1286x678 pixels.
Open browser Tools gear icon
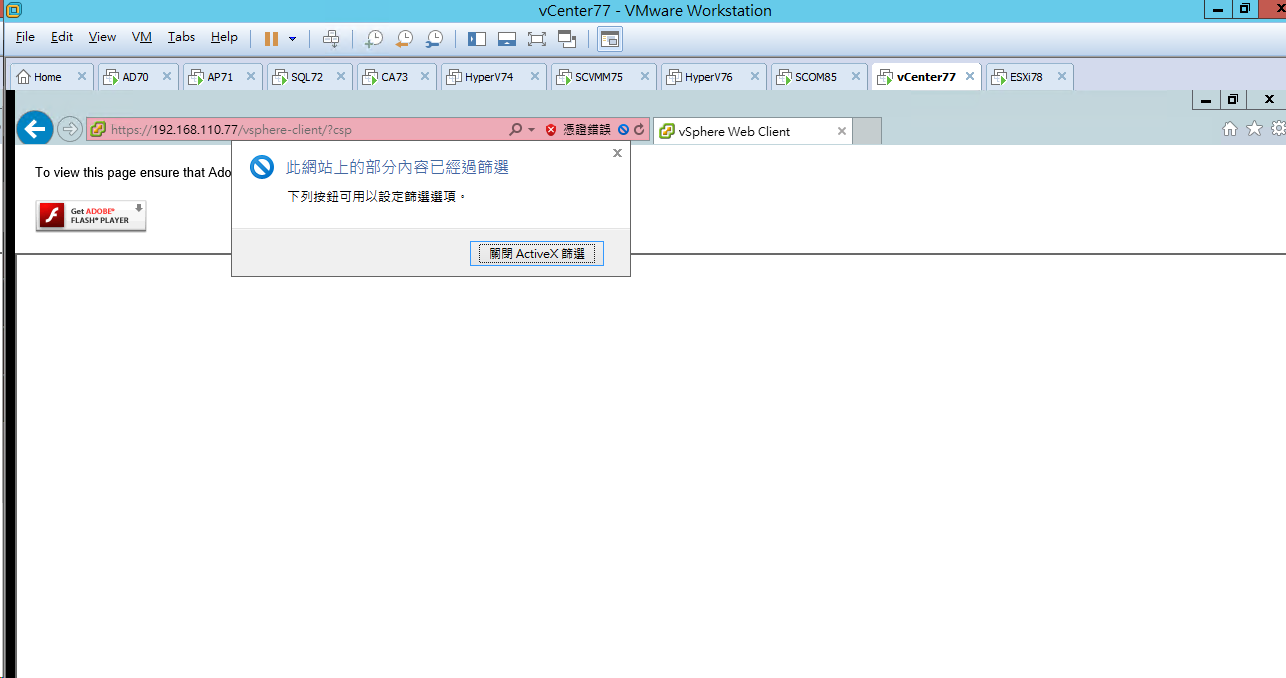pos(1278,129)
